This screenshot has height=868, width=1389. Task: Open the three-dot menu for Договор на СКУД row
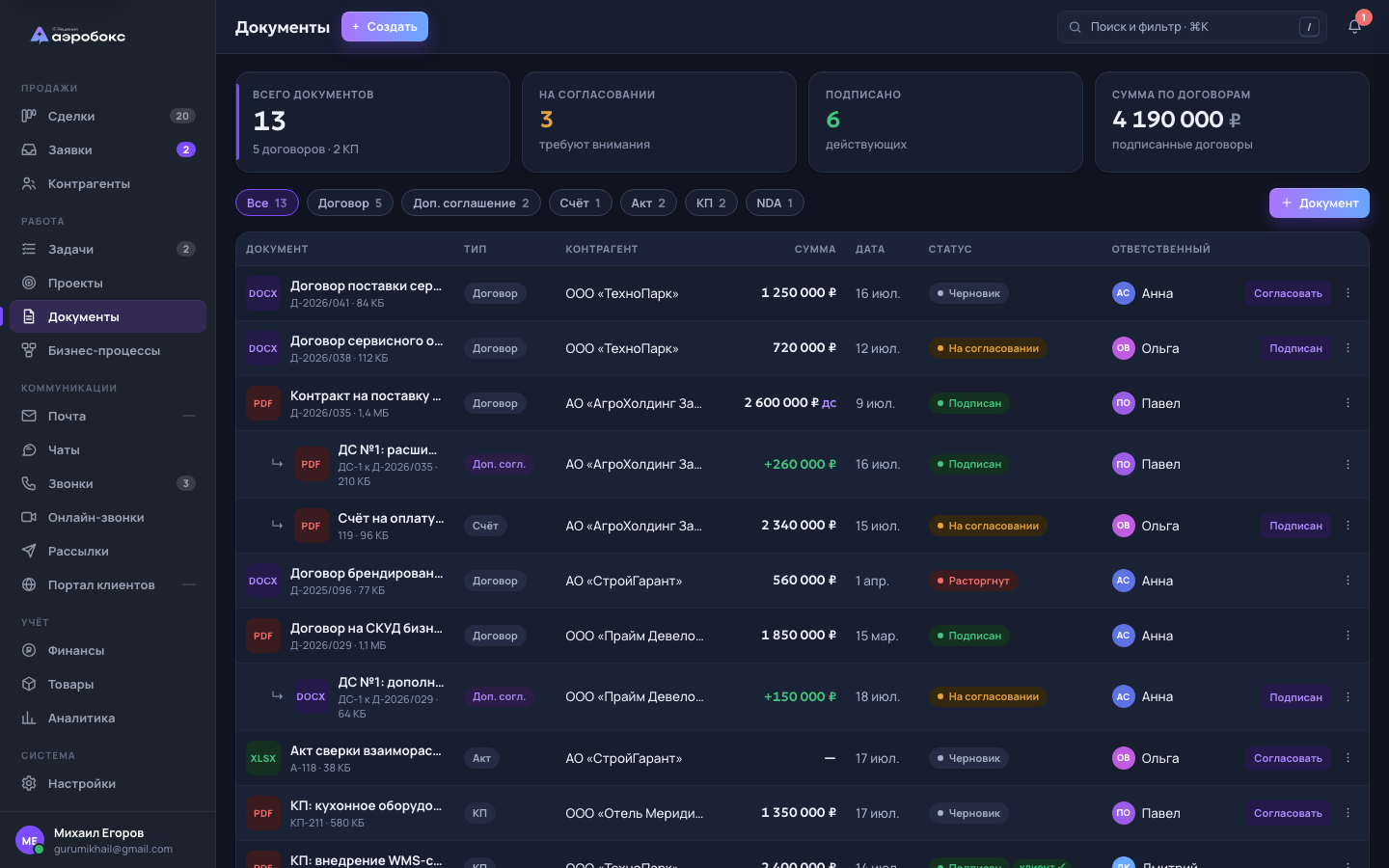point(1348,636)
